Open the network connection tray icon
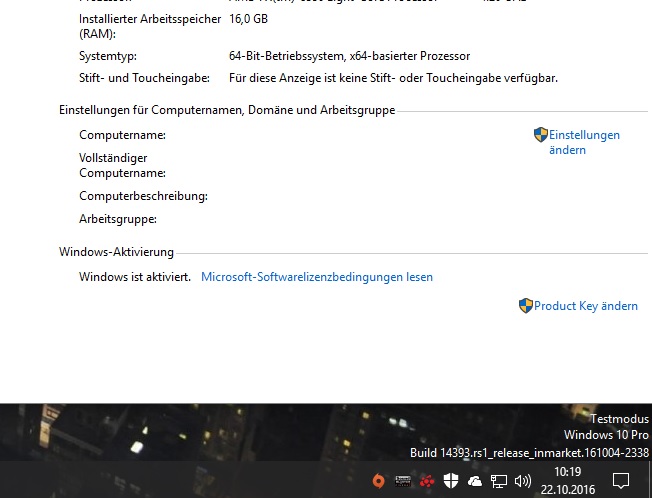The height and width of the screenshot is (498, 652). pyautogui.click(x=499, y=481)
